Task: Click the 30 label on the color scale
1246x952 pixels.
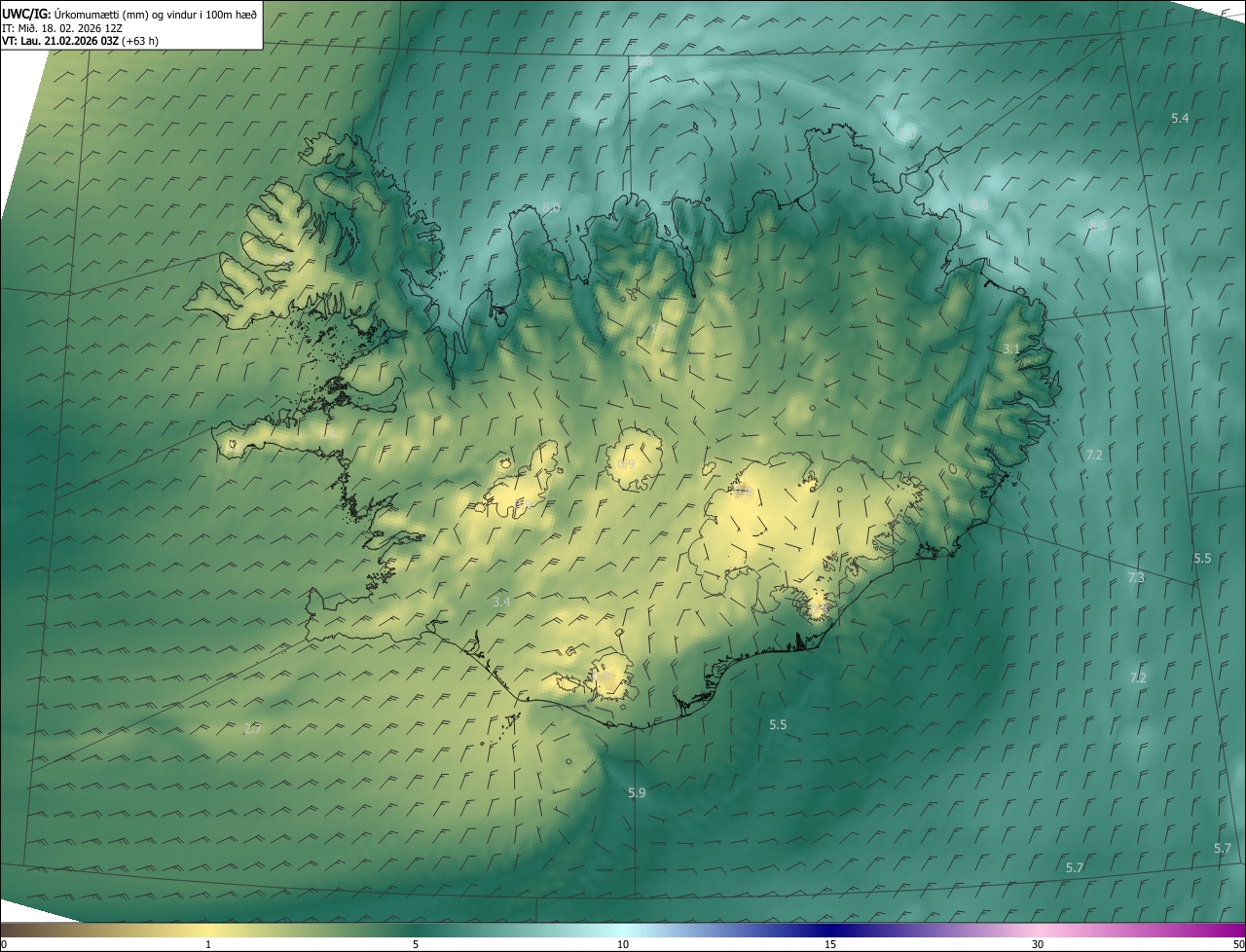Action: 1038,945
